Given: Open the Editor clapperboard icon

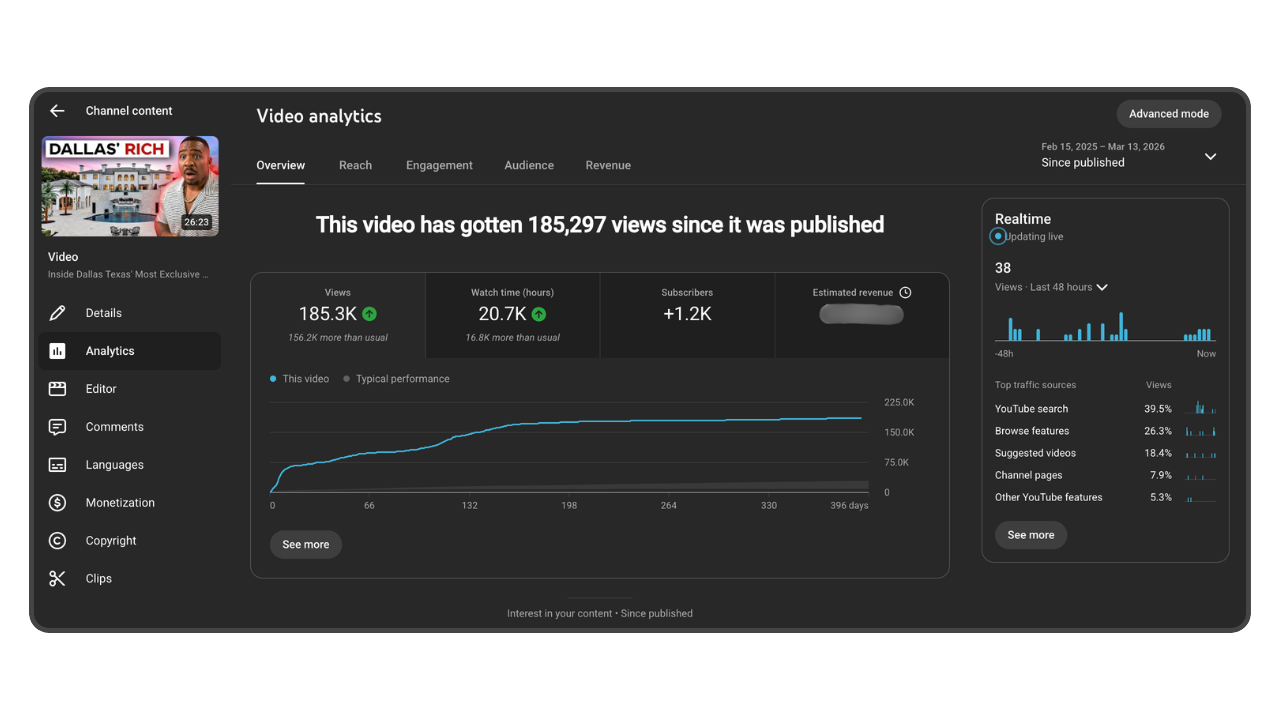Looking at the screenshot, I should coord(58,389).
